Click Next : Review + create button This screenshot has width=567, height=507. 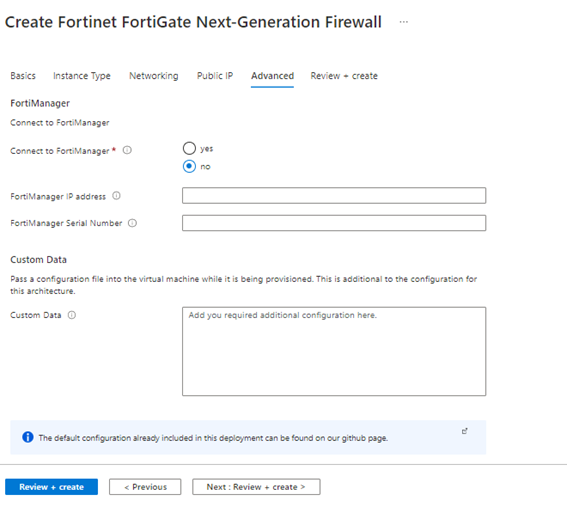pos(256,487)
